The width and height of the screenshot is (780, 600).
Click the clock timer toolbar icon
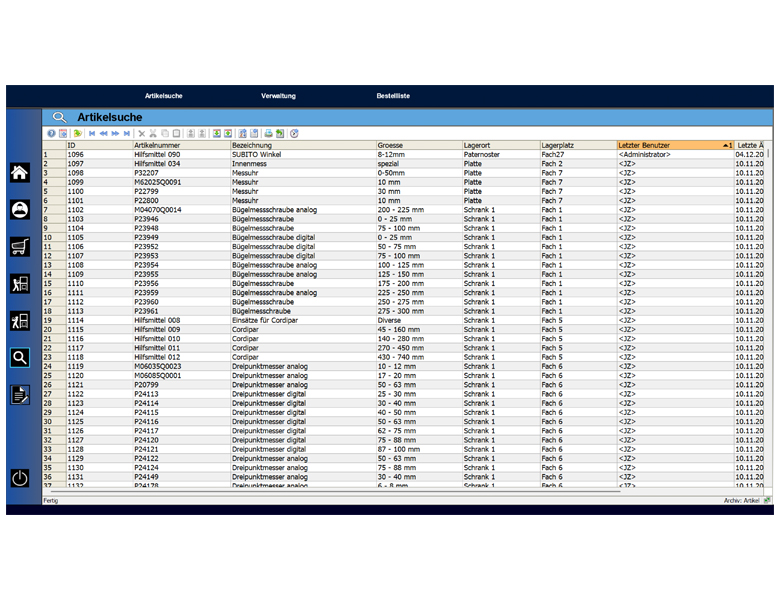(x=294, y=133)
